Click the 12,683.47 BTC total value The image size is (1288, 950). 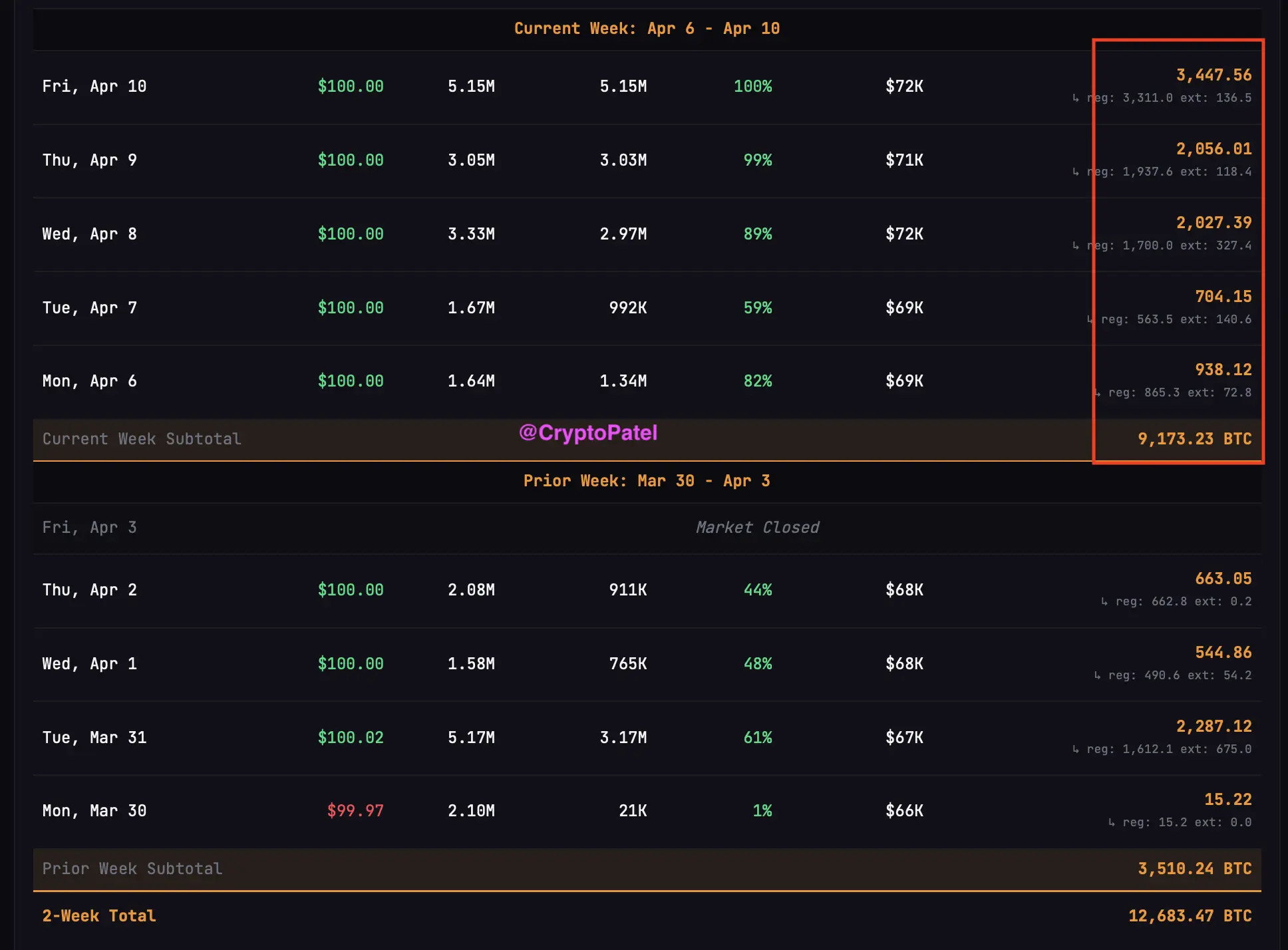[x=1190, y=916]
